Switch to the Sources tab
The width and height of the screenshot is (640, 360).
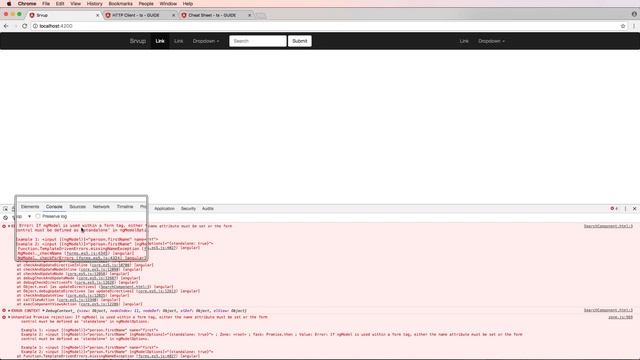(x=78, y=207)
